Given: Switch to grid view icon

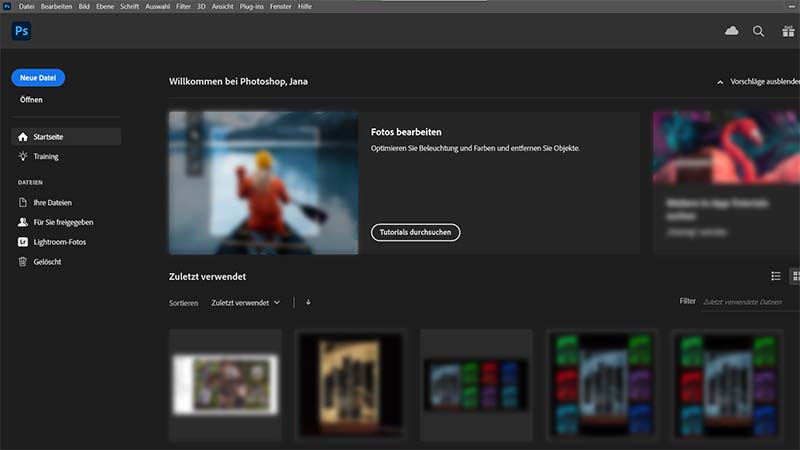Looking at the screenshot, I should click(795, 276).
